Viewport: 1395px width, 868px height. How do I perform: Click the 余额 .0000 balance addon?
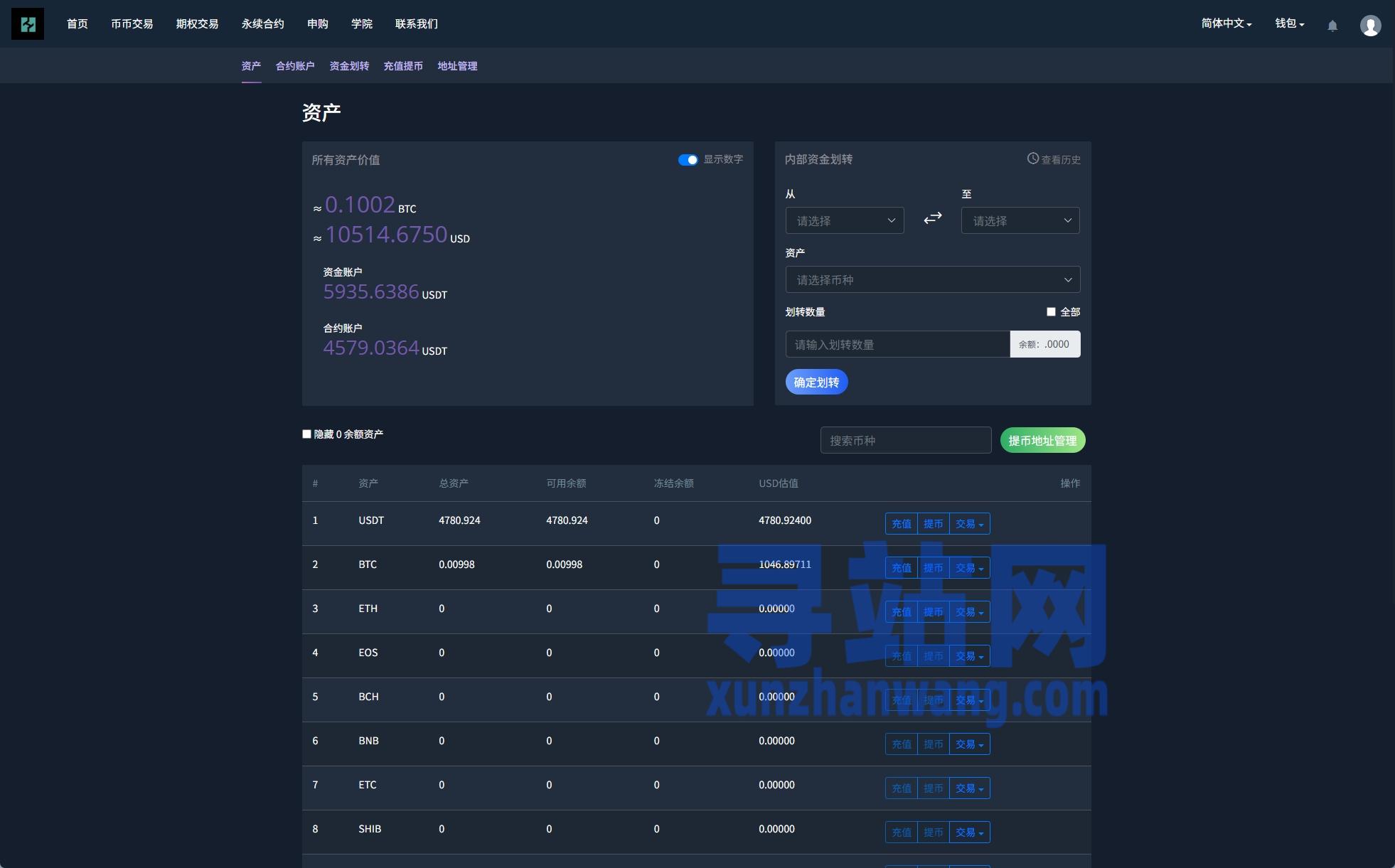pos(1045,344)
